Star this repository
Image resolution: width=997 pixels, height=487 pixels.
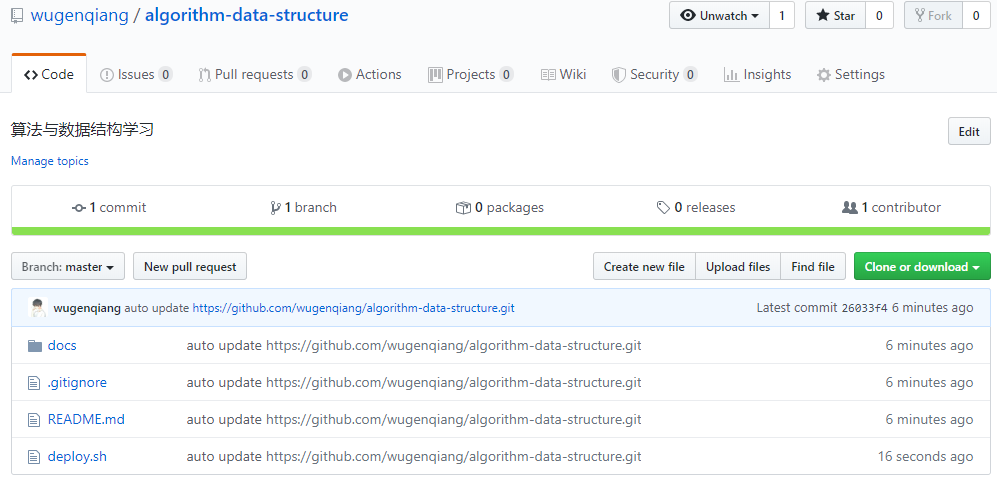tap(835, 16)
